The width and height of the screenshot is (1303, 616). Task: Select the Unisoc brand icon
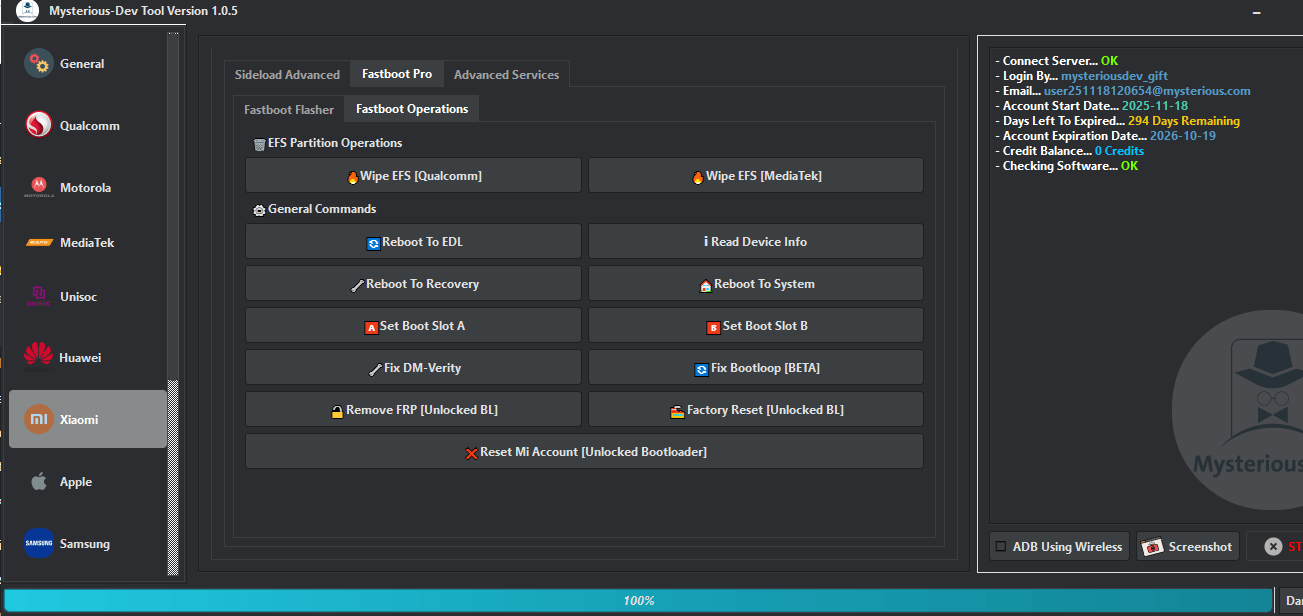tap(87, 296)
